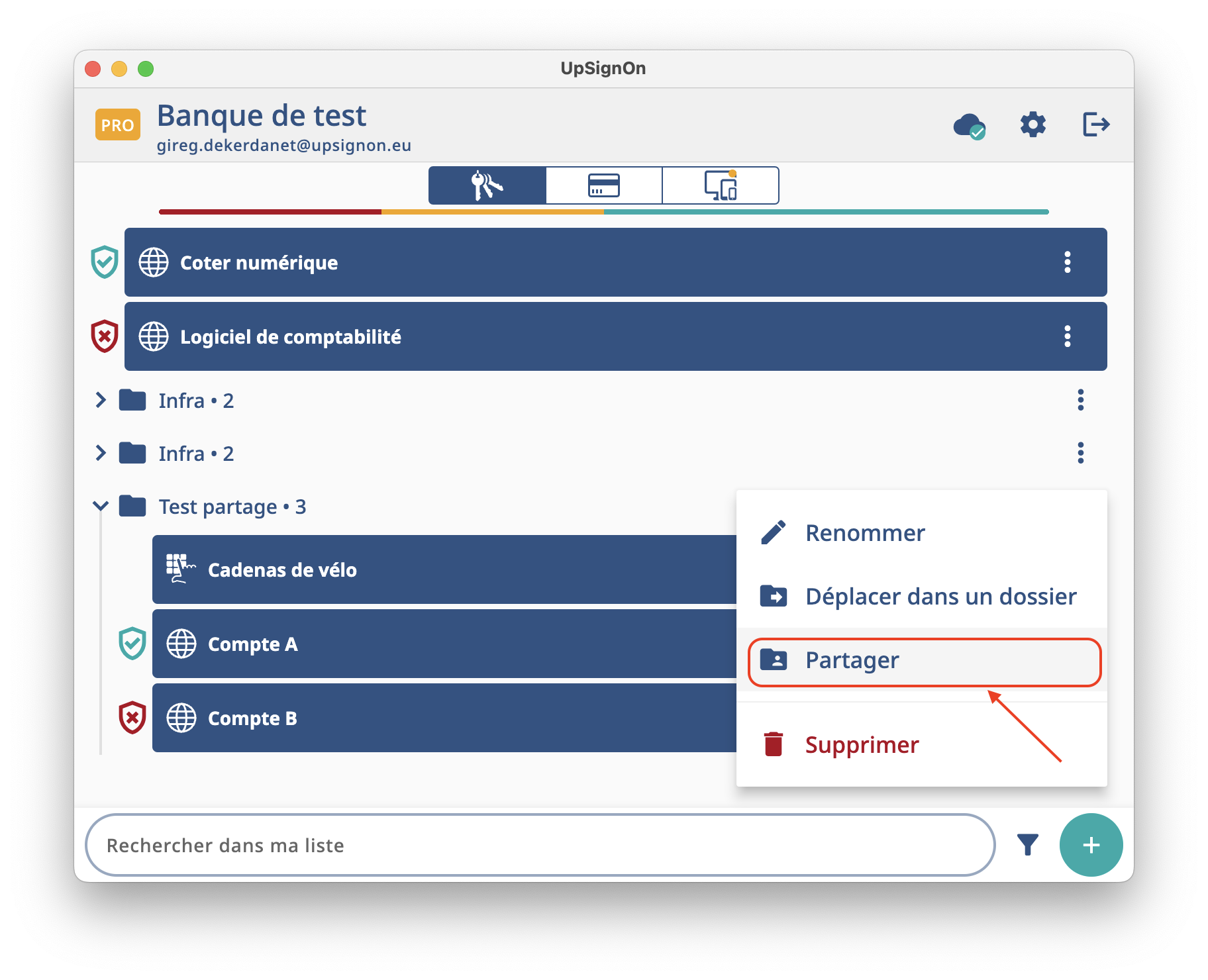Open three-dot menu for Logiciel de comptabilité
The height and width of the screenshot is (980, 1208).
[1067, 336]
